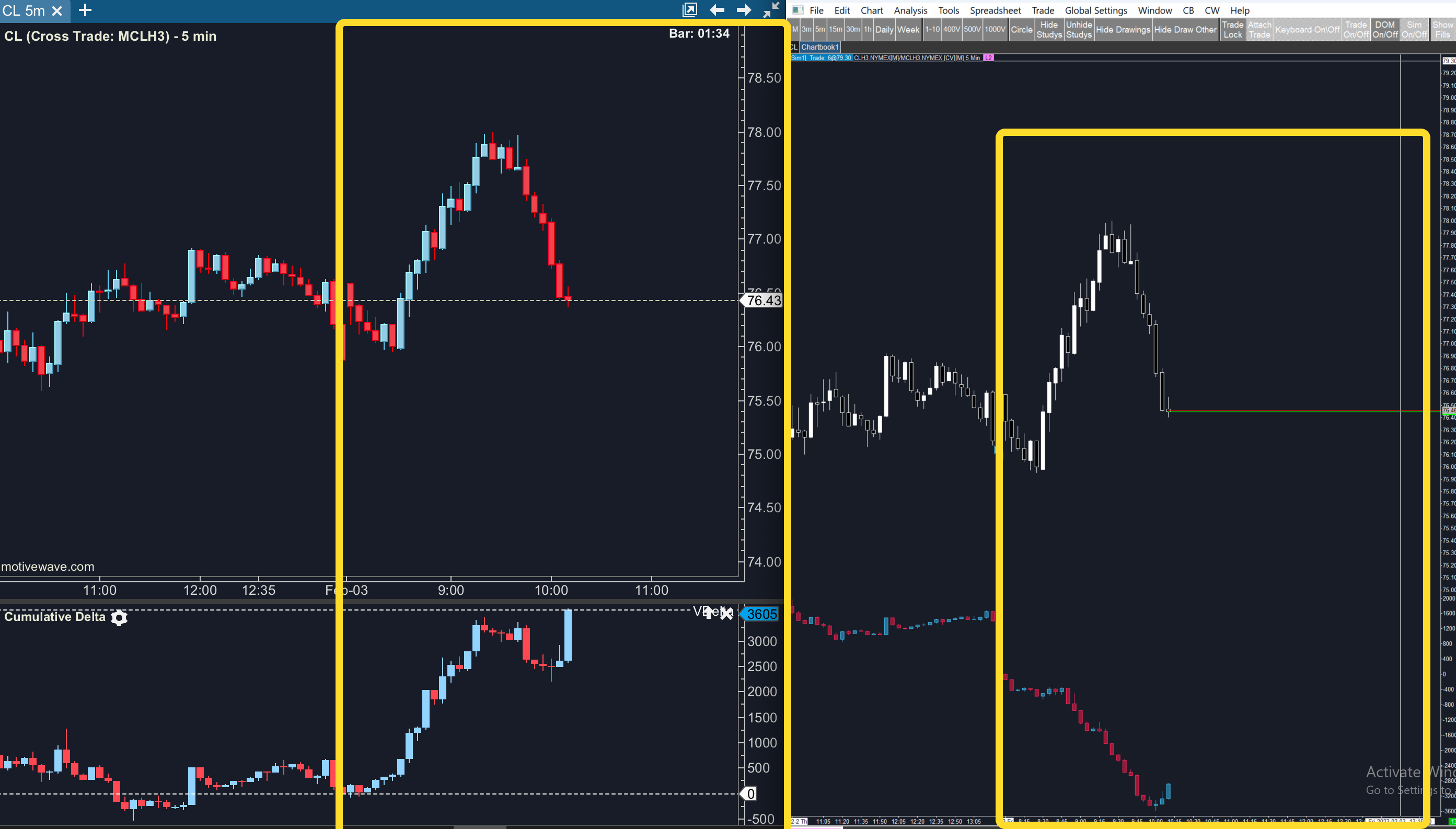Click the Sierra Chart application icon
The height and width of the screenshot is (829, 1456).
pyautogui.click(x=798, y=10)
